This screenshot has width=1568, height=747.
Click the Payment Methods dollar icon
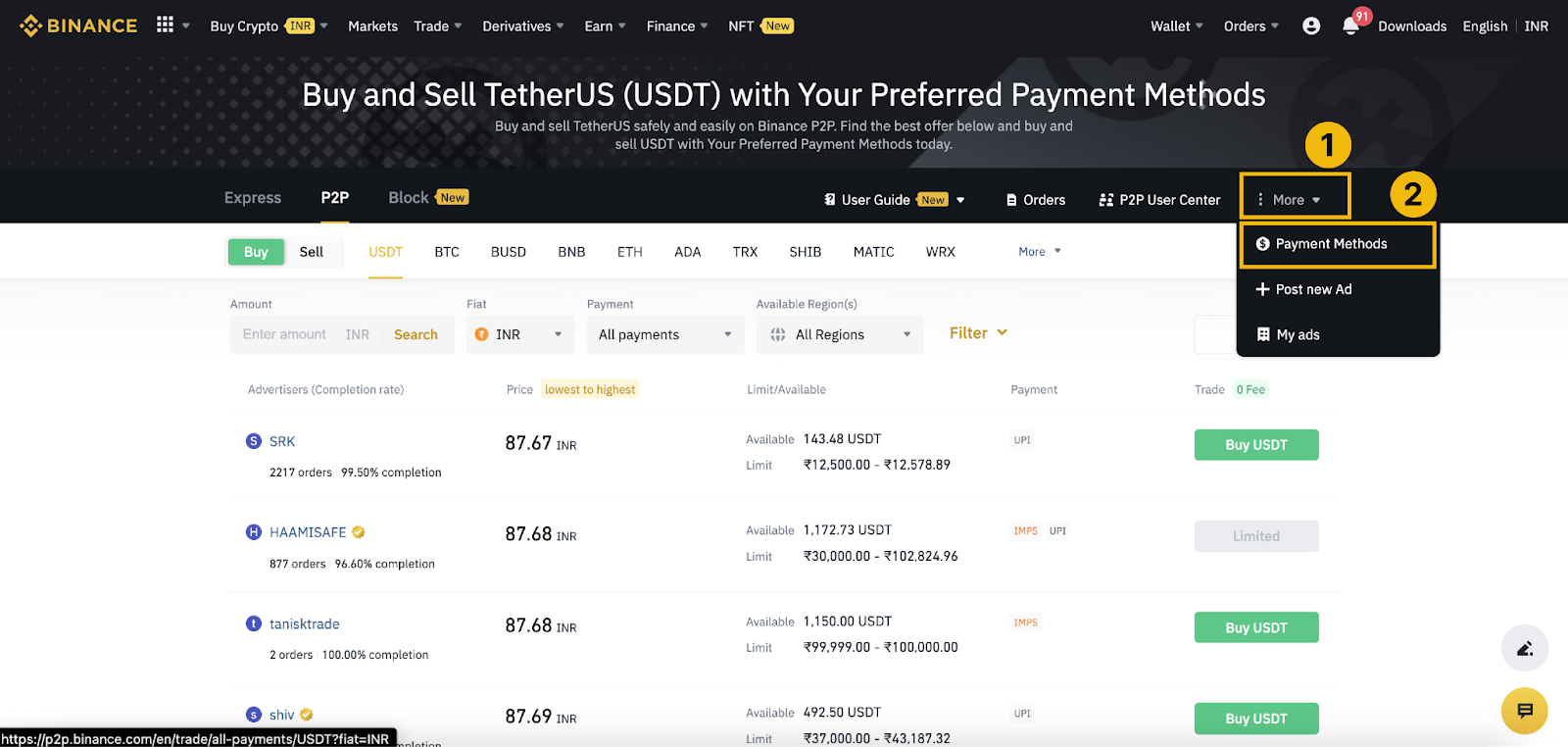click(1263, 244)
